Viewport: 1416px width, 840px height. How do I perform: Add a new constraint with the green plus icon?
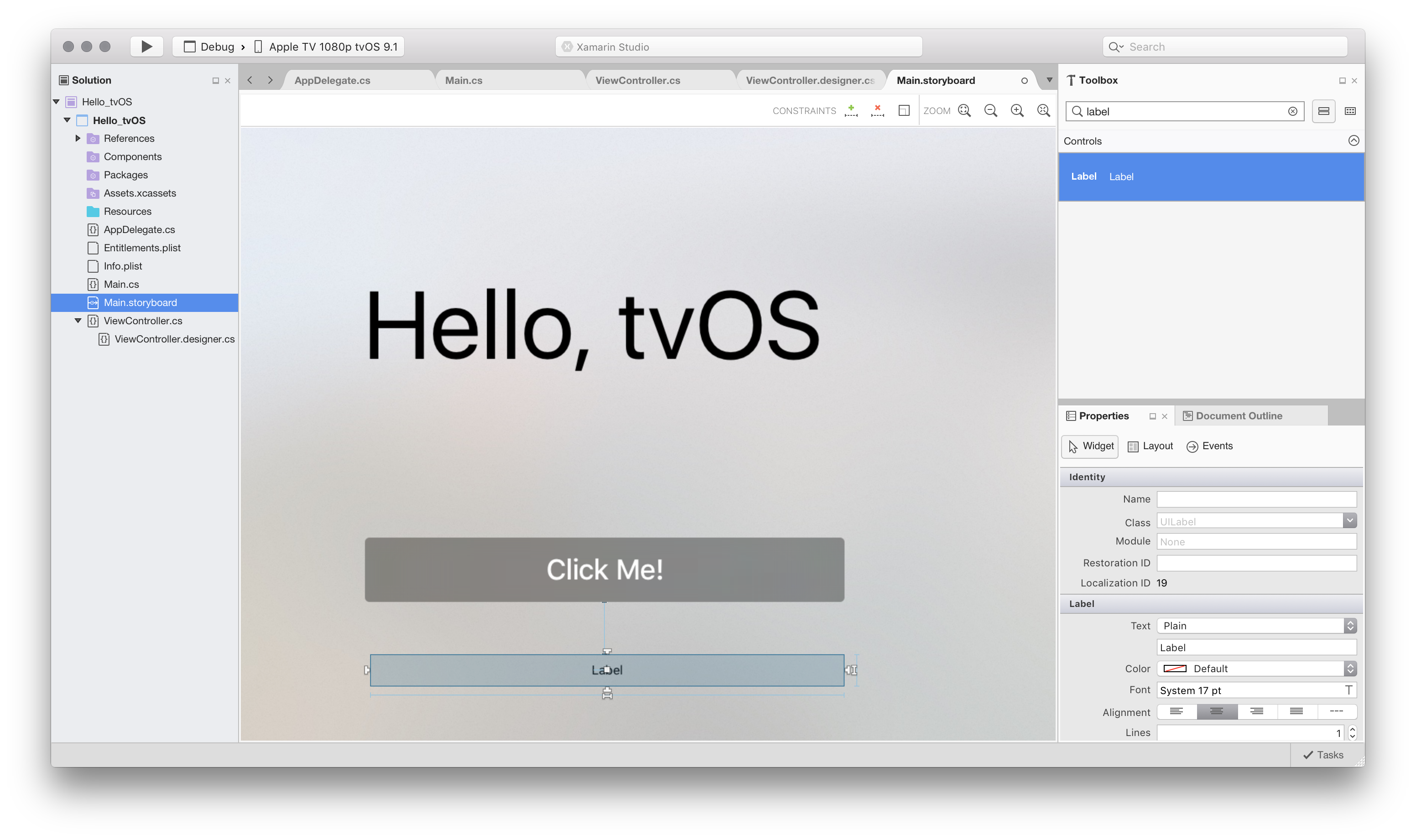(x=851, y=110)
